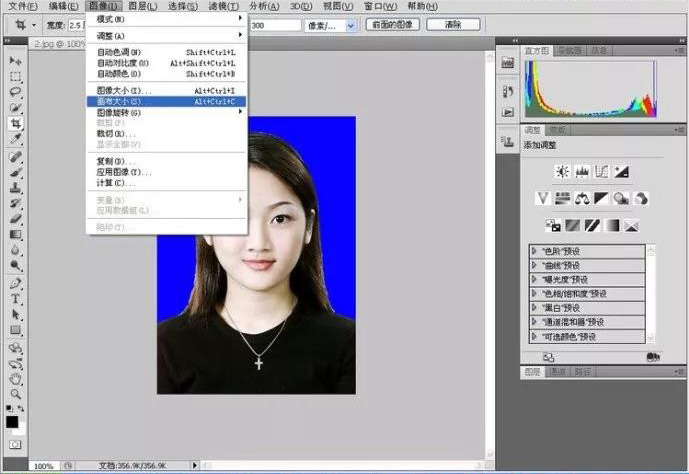Image resolution: width=689 pixels, height=474 pixels.
Task: Toggle Quick Mask mode button
Action: tap(14, 443)
